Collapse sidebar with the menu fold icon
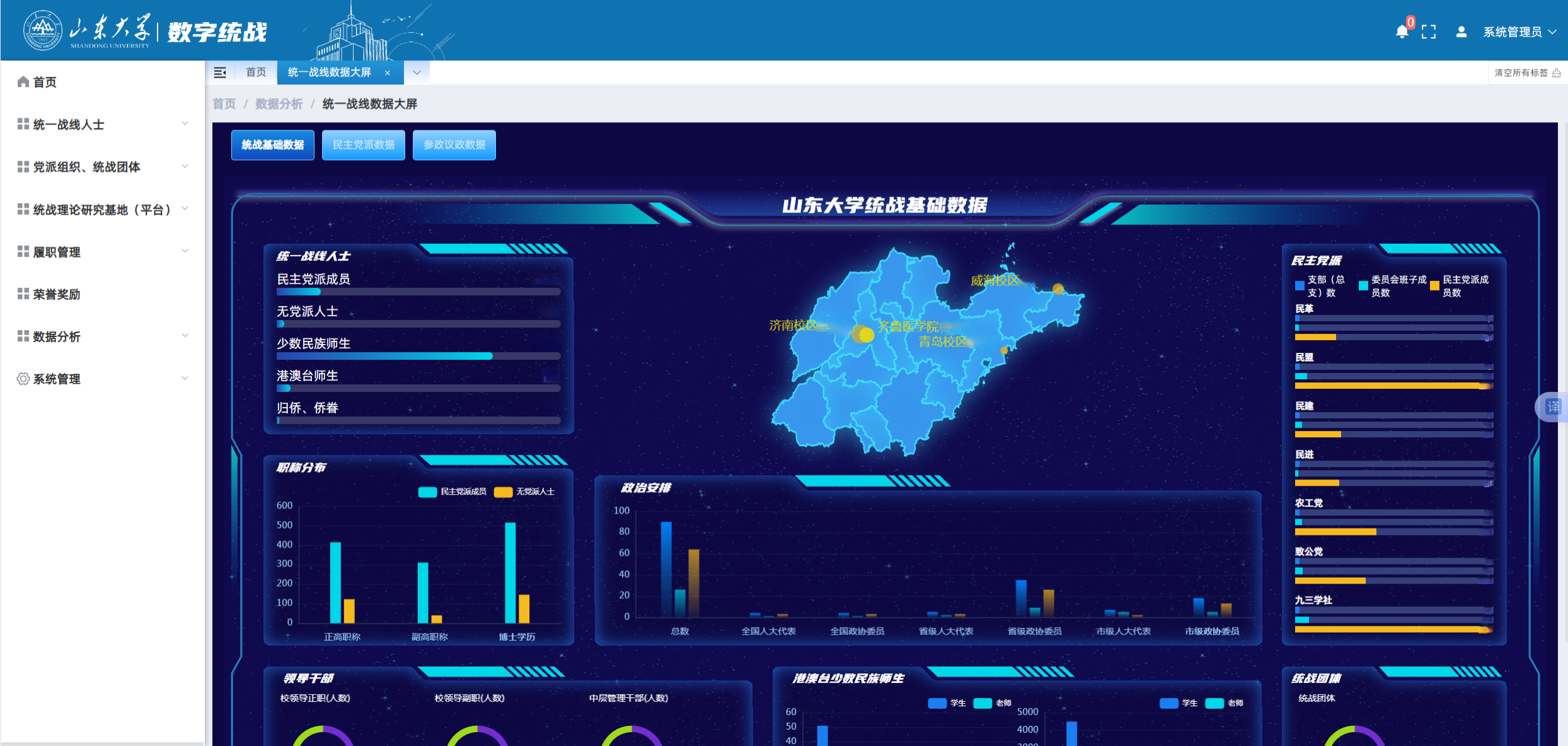 click(x=220, y=72)
